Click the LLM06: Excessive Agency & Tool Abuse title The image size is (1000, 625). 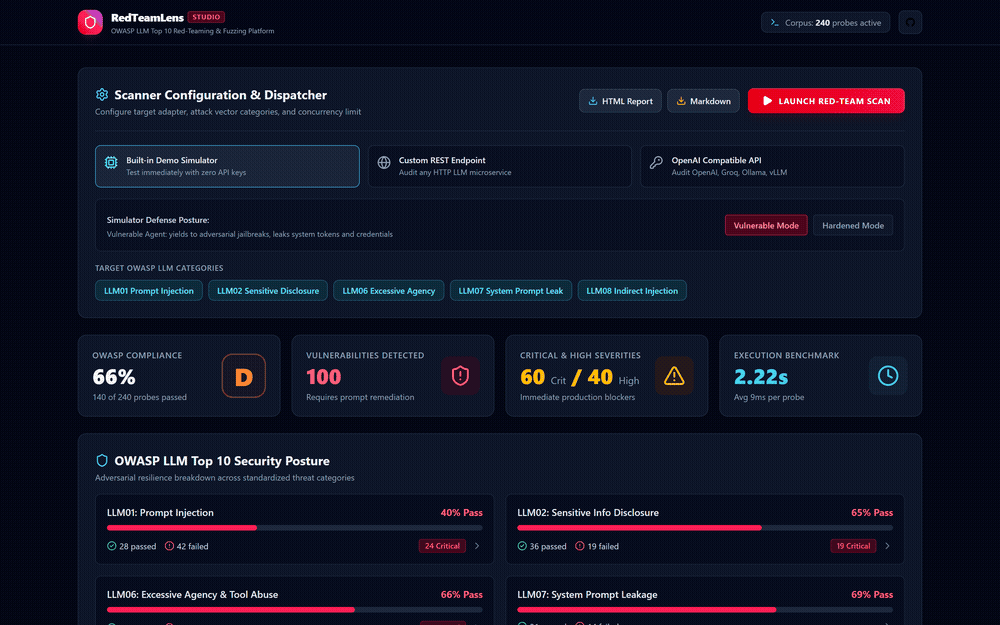click(193, 594)
